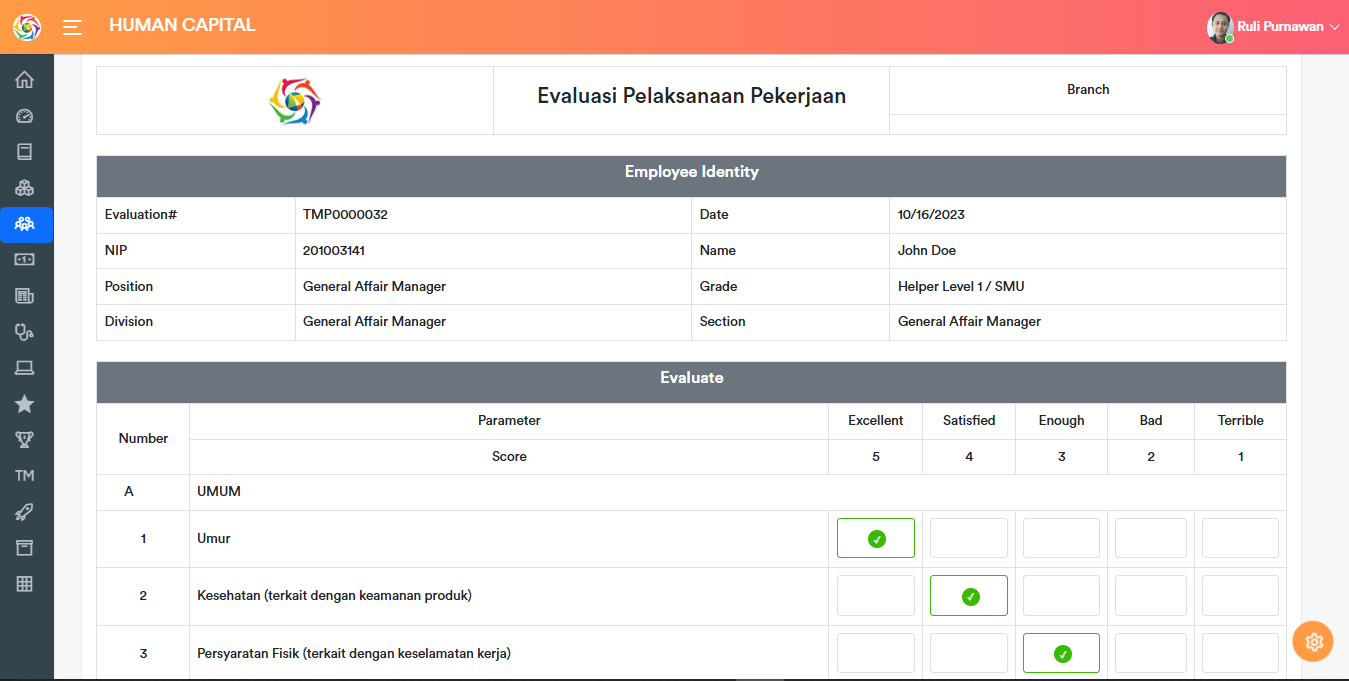Select Terrible for Kesehatan

[x=1240, y=595]
